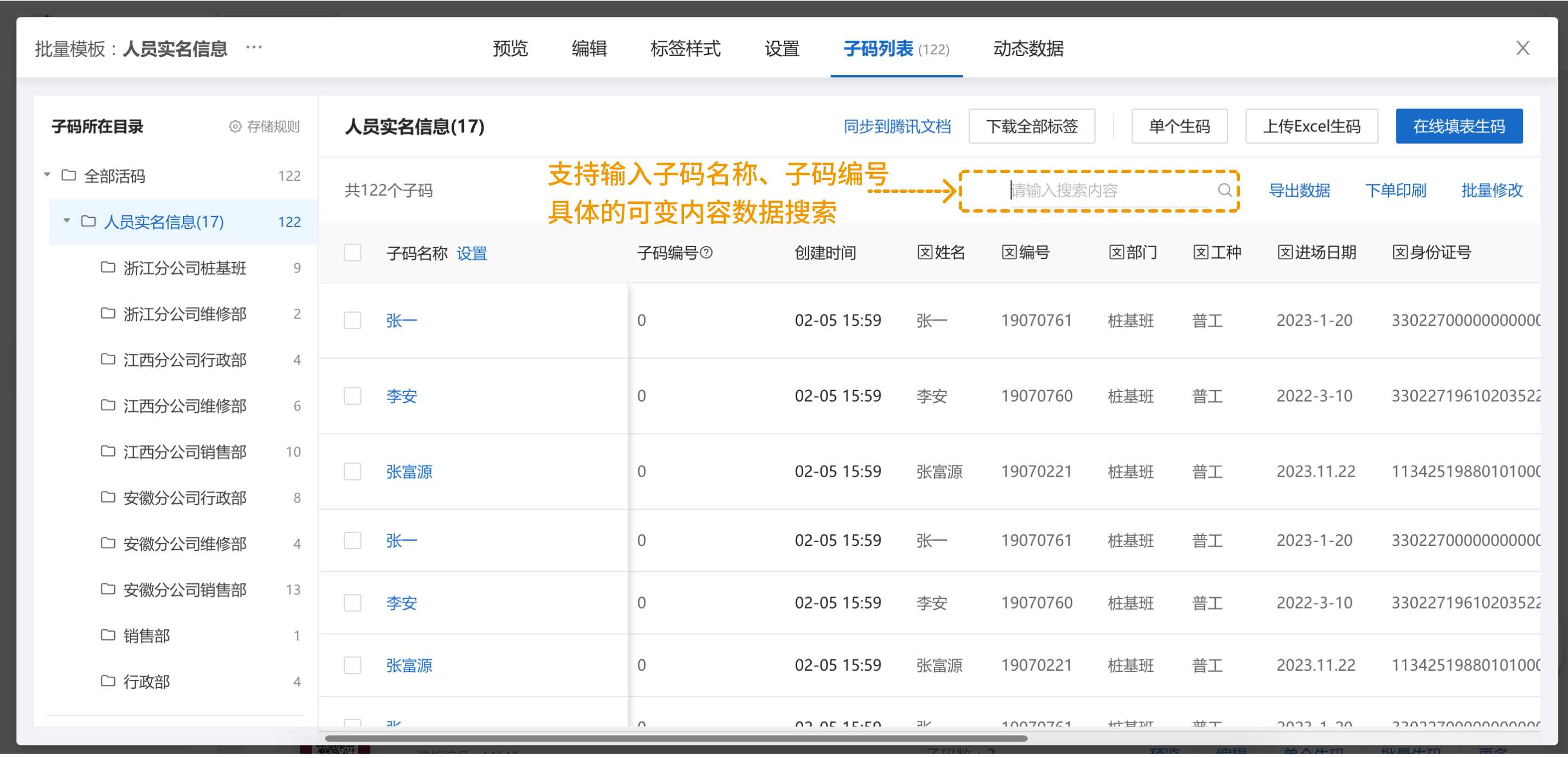The width and height of the screenshot is (1568, 758).
Task: Open the first 张一 sub-code link
Action: pyautogui.click(x=401, y=321)
